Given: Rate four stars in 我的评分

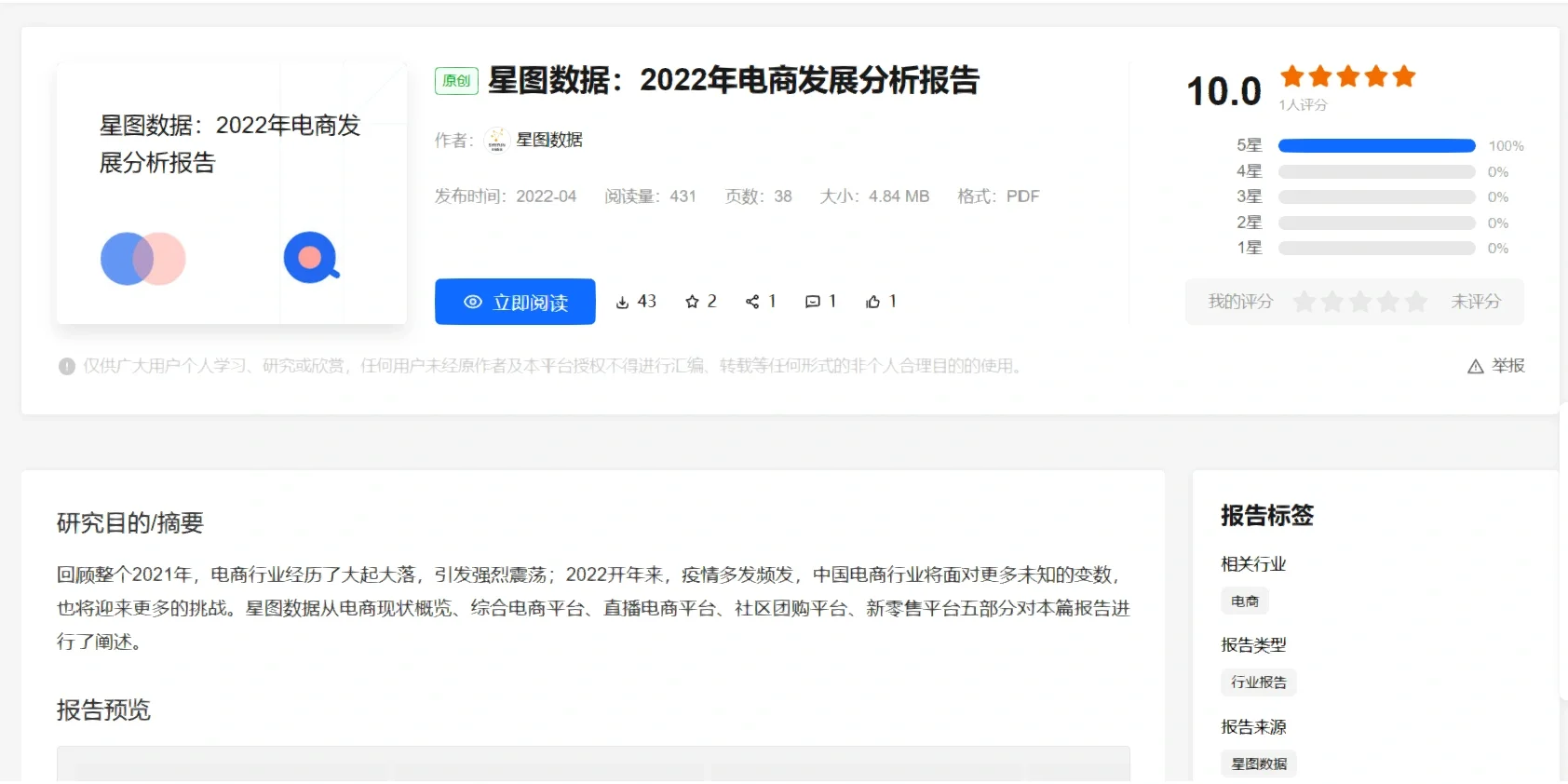Looking at the screenshot, I should coord(1388,302).
